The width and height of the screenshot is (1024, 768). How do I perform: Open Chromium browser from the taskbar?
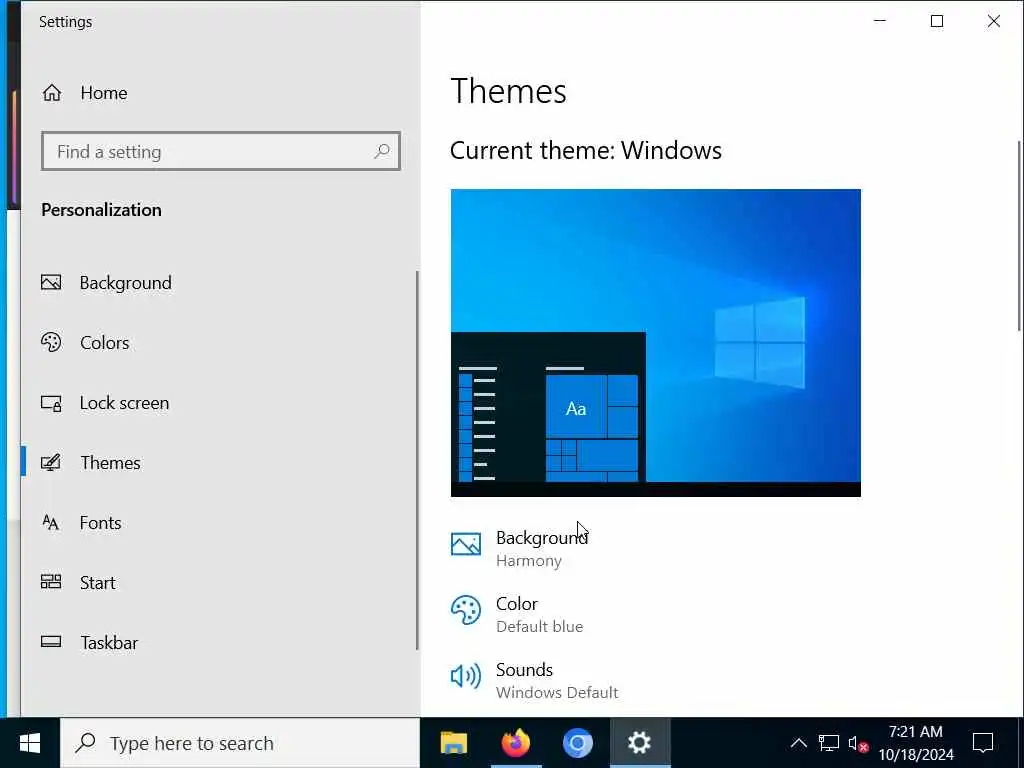[x=577, y=743]
